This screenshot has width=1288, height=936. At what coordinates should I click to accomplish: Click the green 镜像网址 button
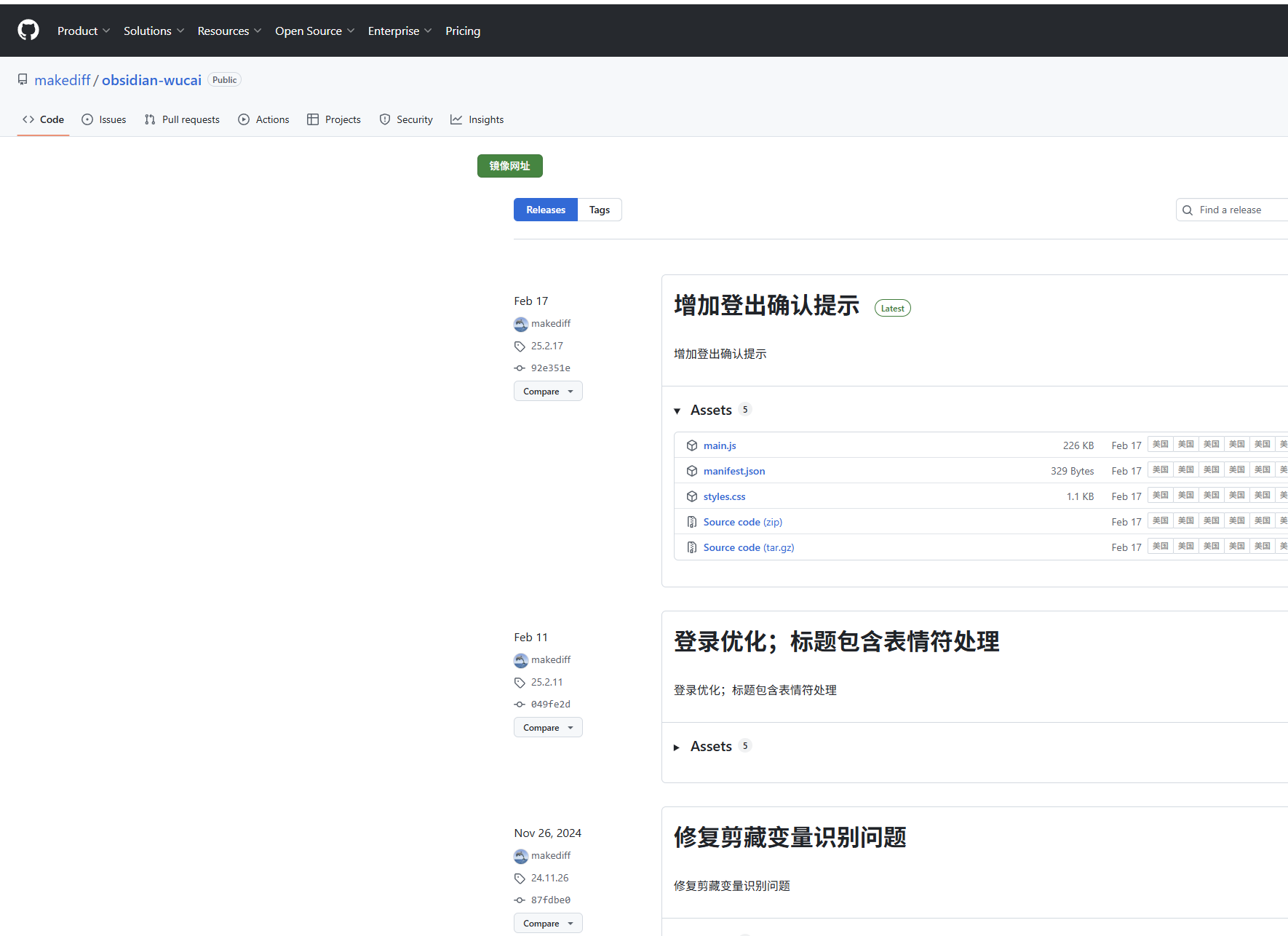510,166
